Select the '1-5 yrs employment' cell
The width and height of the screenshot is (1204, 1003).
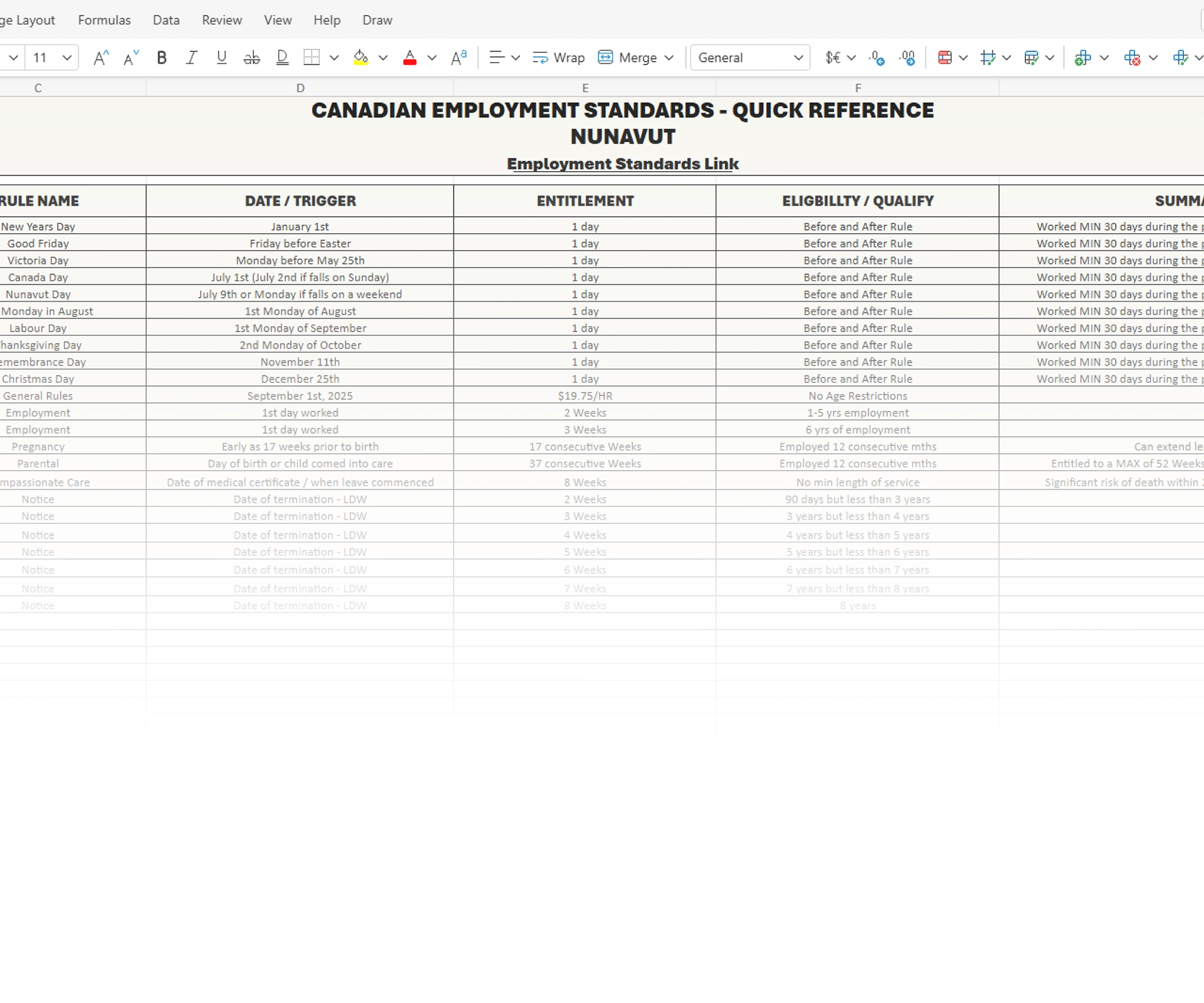tap(858, 412)
